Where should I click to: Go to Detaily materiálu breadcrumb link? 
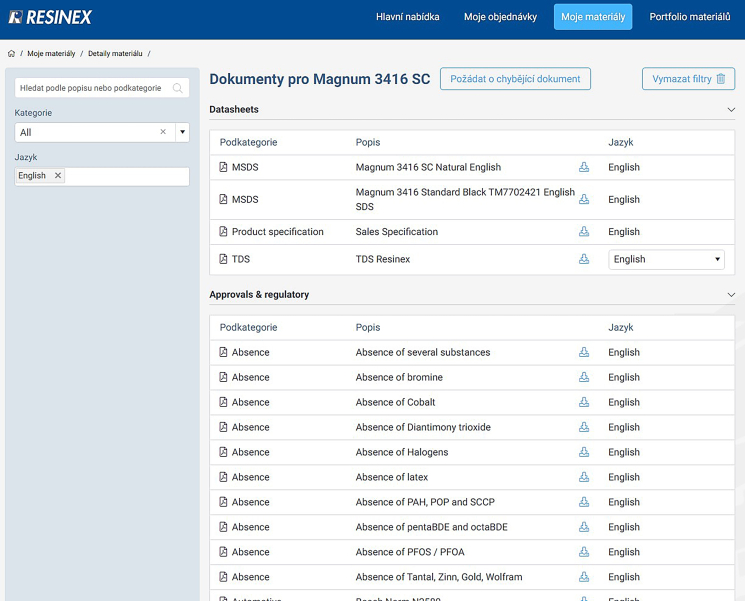pos(115,54)
